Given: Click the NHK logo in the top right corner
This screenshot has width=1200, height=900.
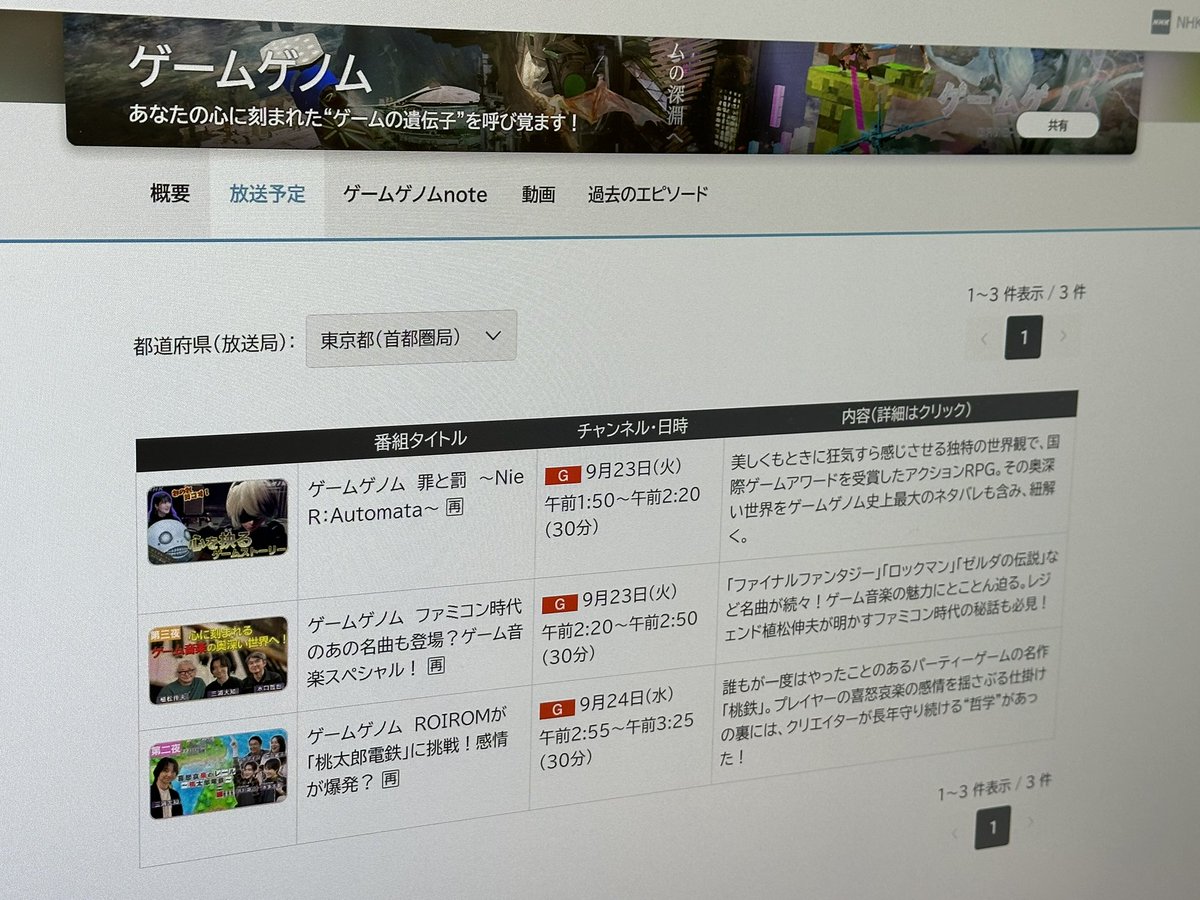Looking at the screenshot, I should click(1160, 22).
